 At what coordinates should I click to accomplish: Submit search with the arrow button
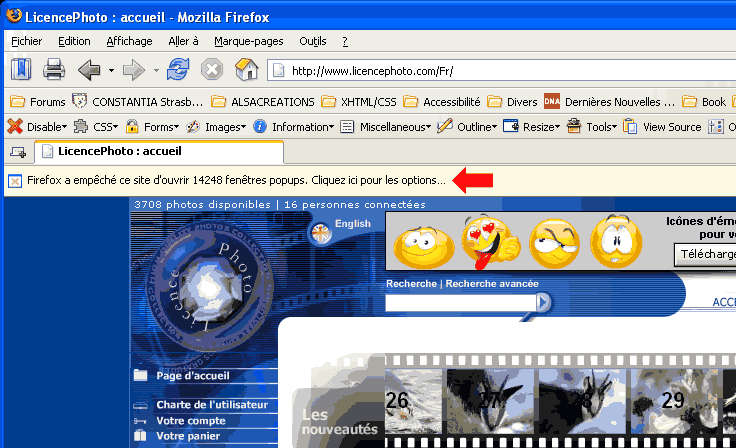[543, 302]
